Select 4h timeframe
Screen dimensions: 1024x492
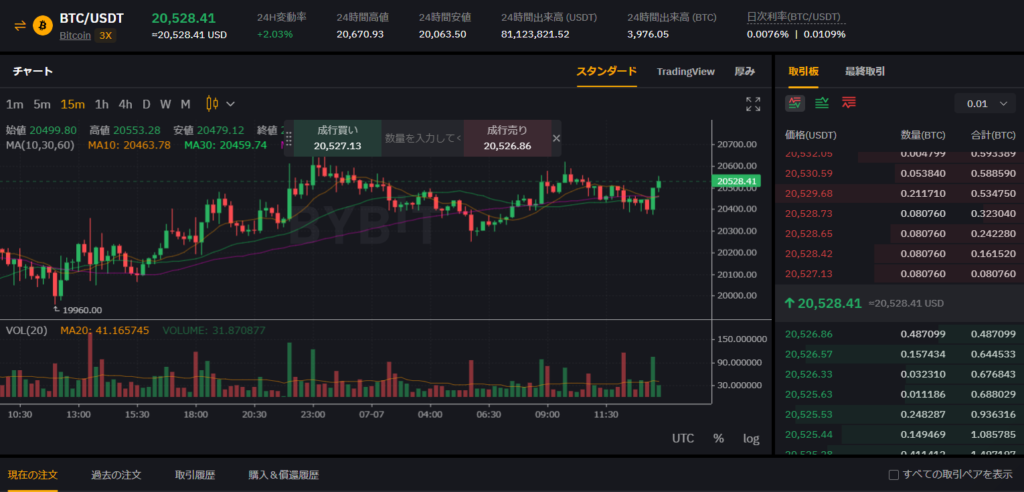125,104
